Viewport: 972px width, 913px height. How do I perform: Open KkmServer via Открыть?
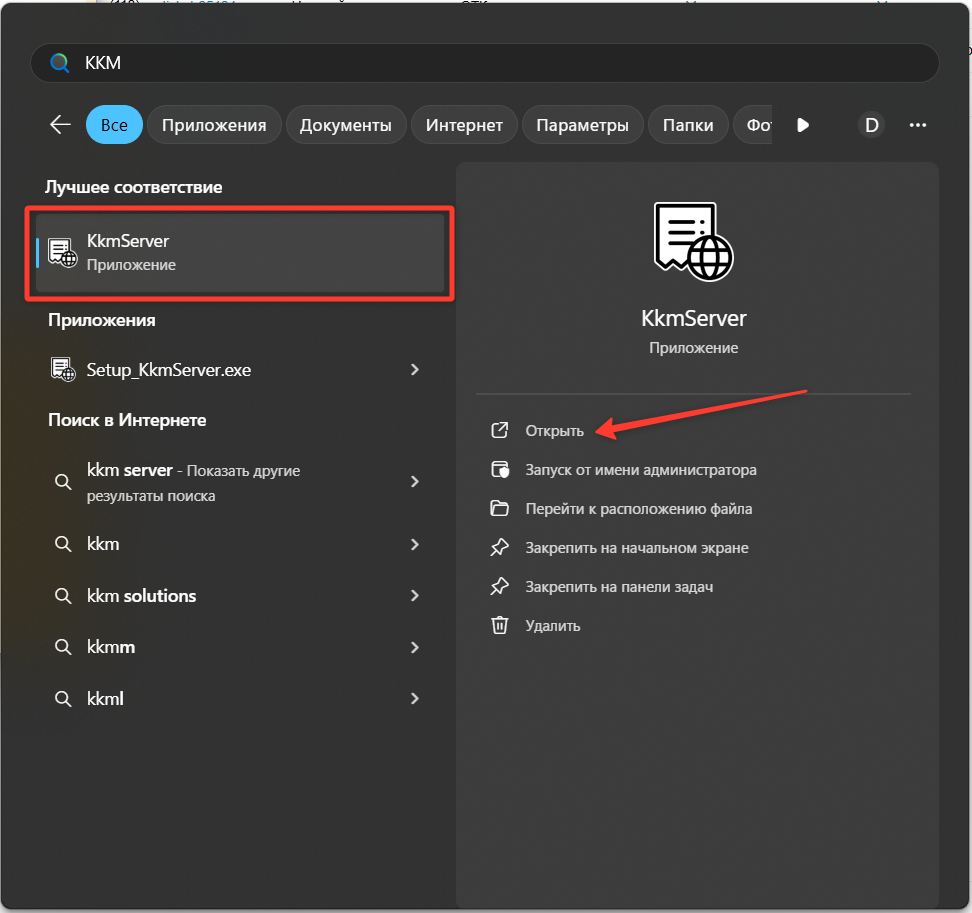point(554,431)
